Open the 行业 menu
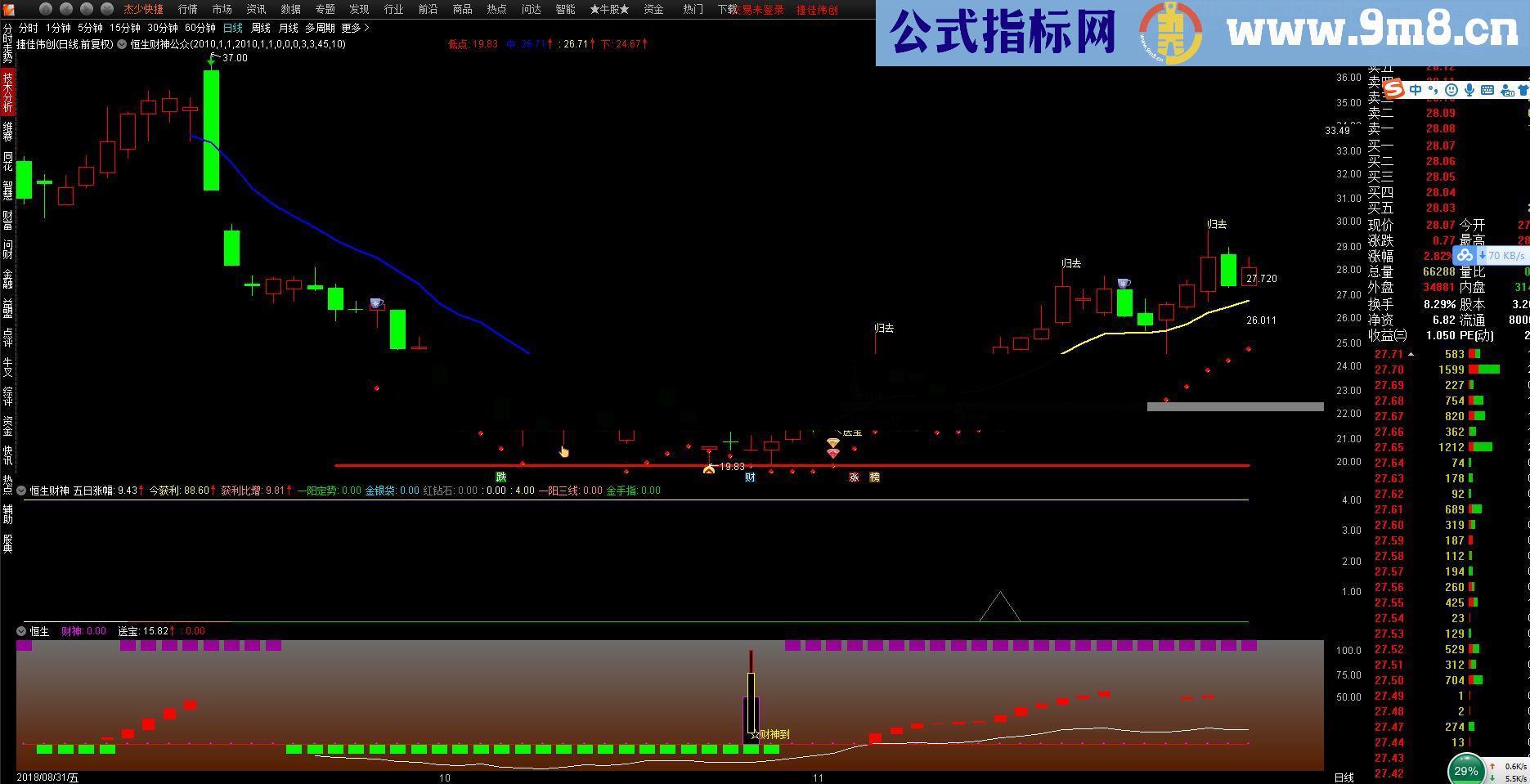 pyautogui.click(x=393, y=10)
